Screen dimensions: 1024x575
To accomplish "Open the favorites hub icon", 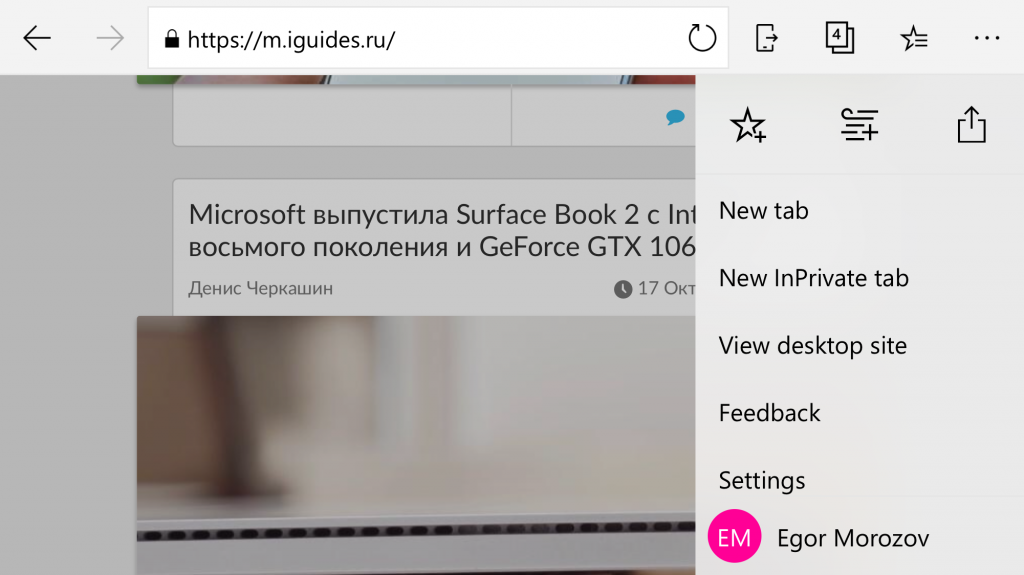I will click(913, 39).
